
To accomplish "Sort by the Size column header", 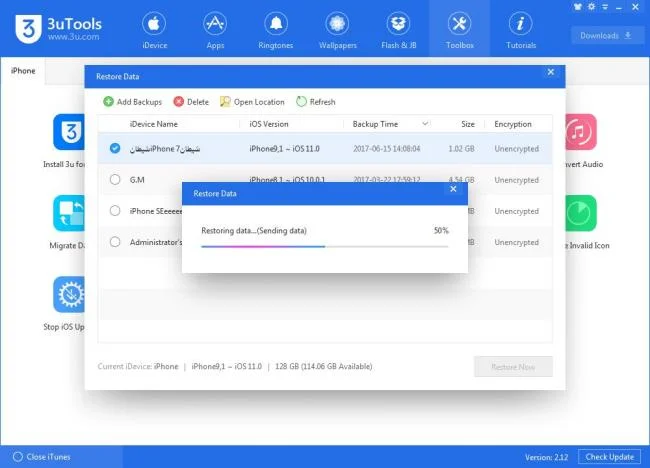I will pyautogui.click(x=468, y=124).
